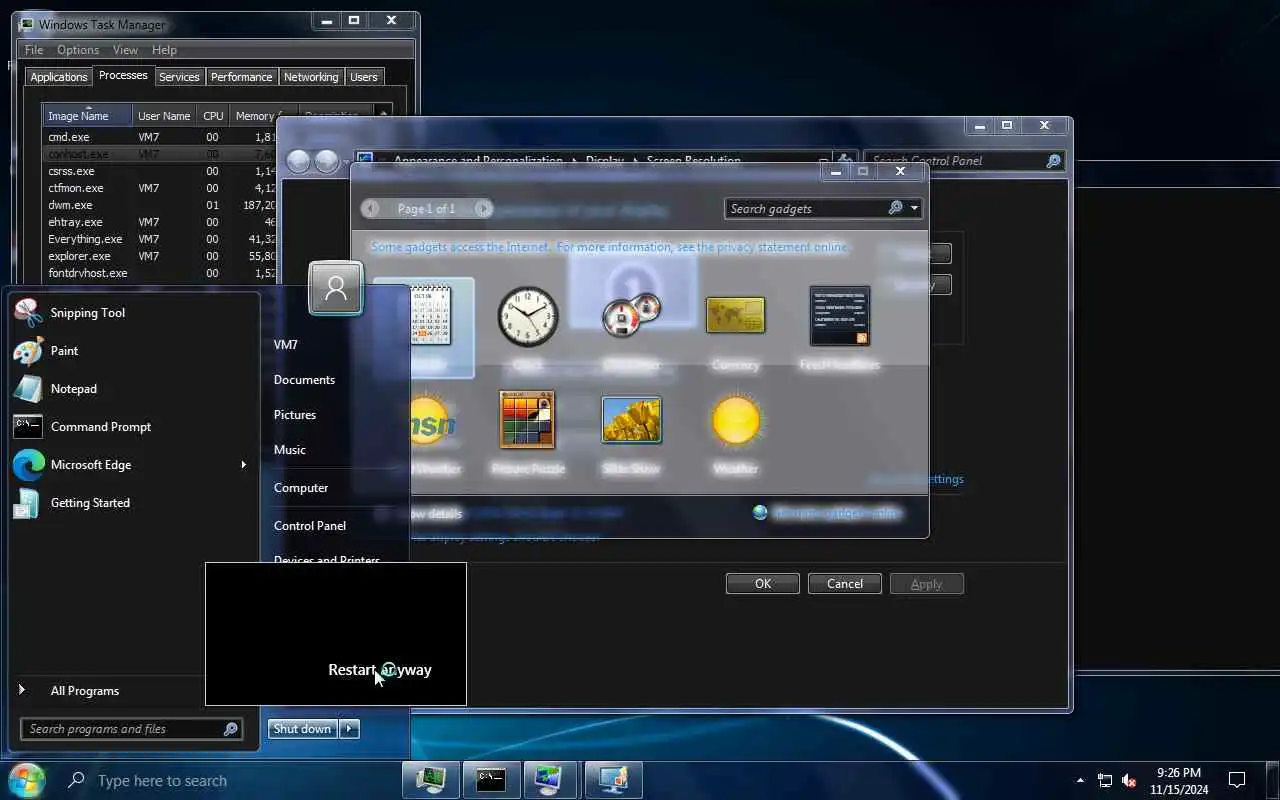The height and width of the screenshot is (800, 1280).
Task: Open the View menu in Task Manager
Action: tap(125, 50)
